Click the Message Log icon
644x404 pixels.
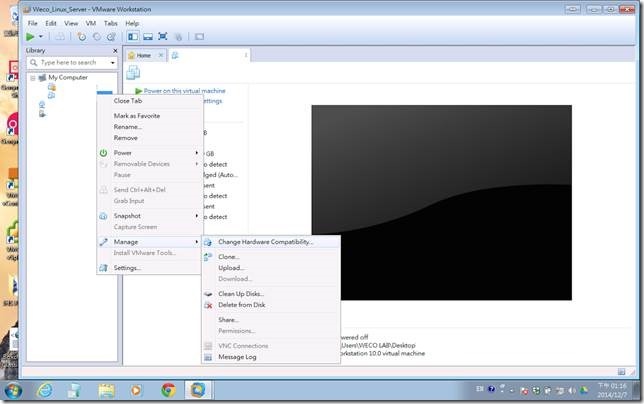pos(208,357)
